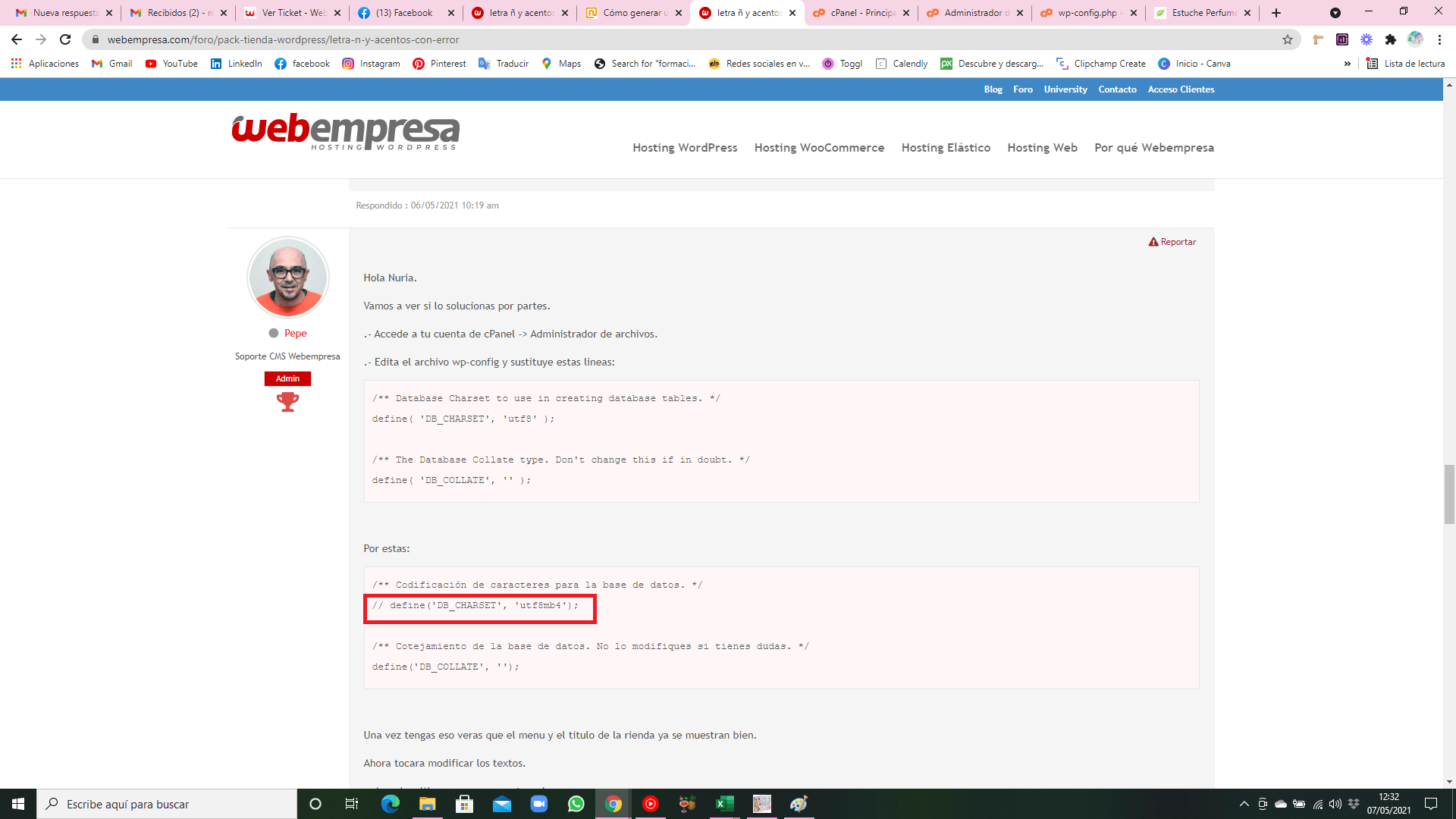Open Toggl bookmark
Viewport: 1456px width, 819px height.
click(x=843, y=64)
